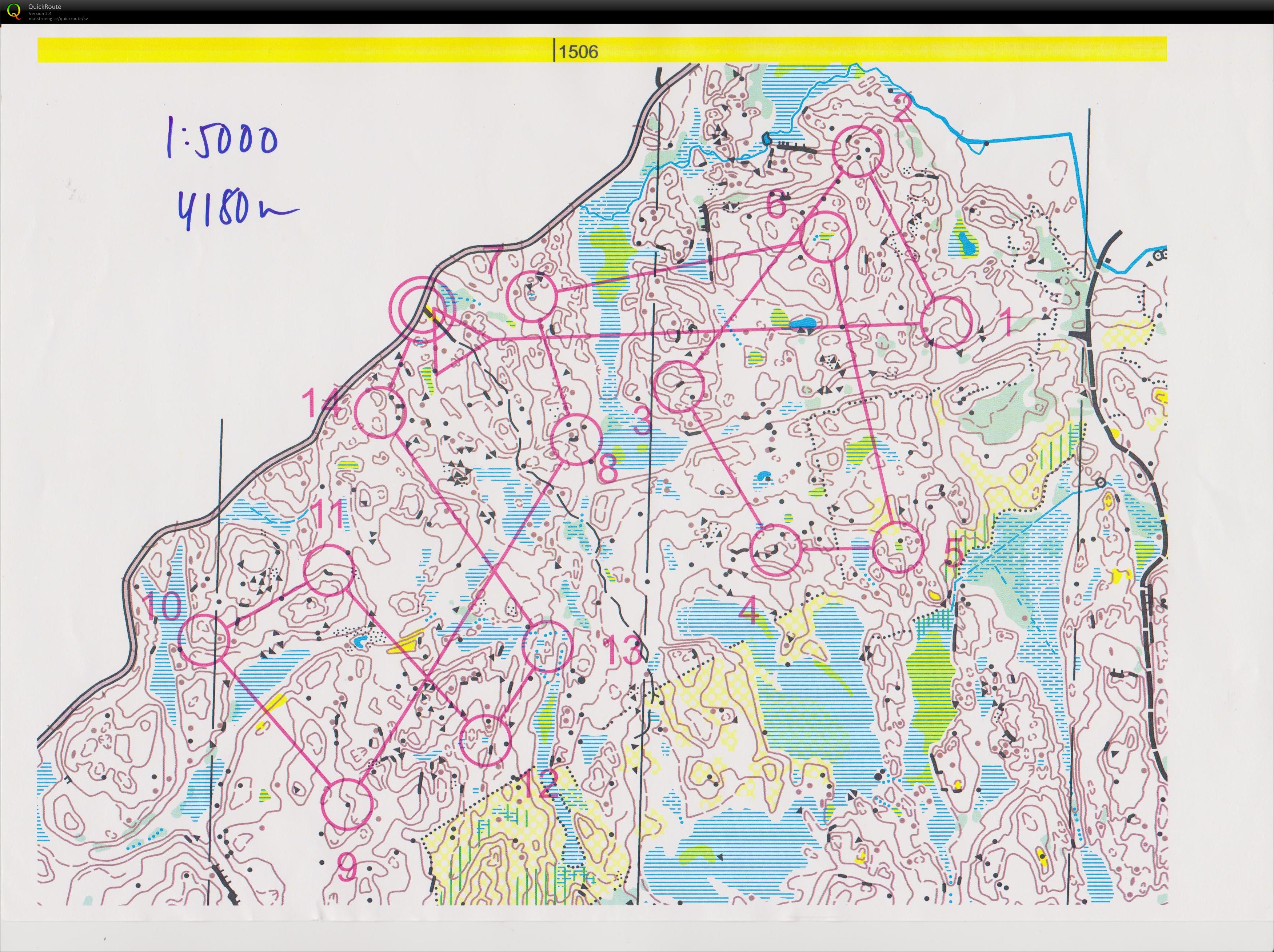Click the control circle numbered 5

[x=898, y=548]
